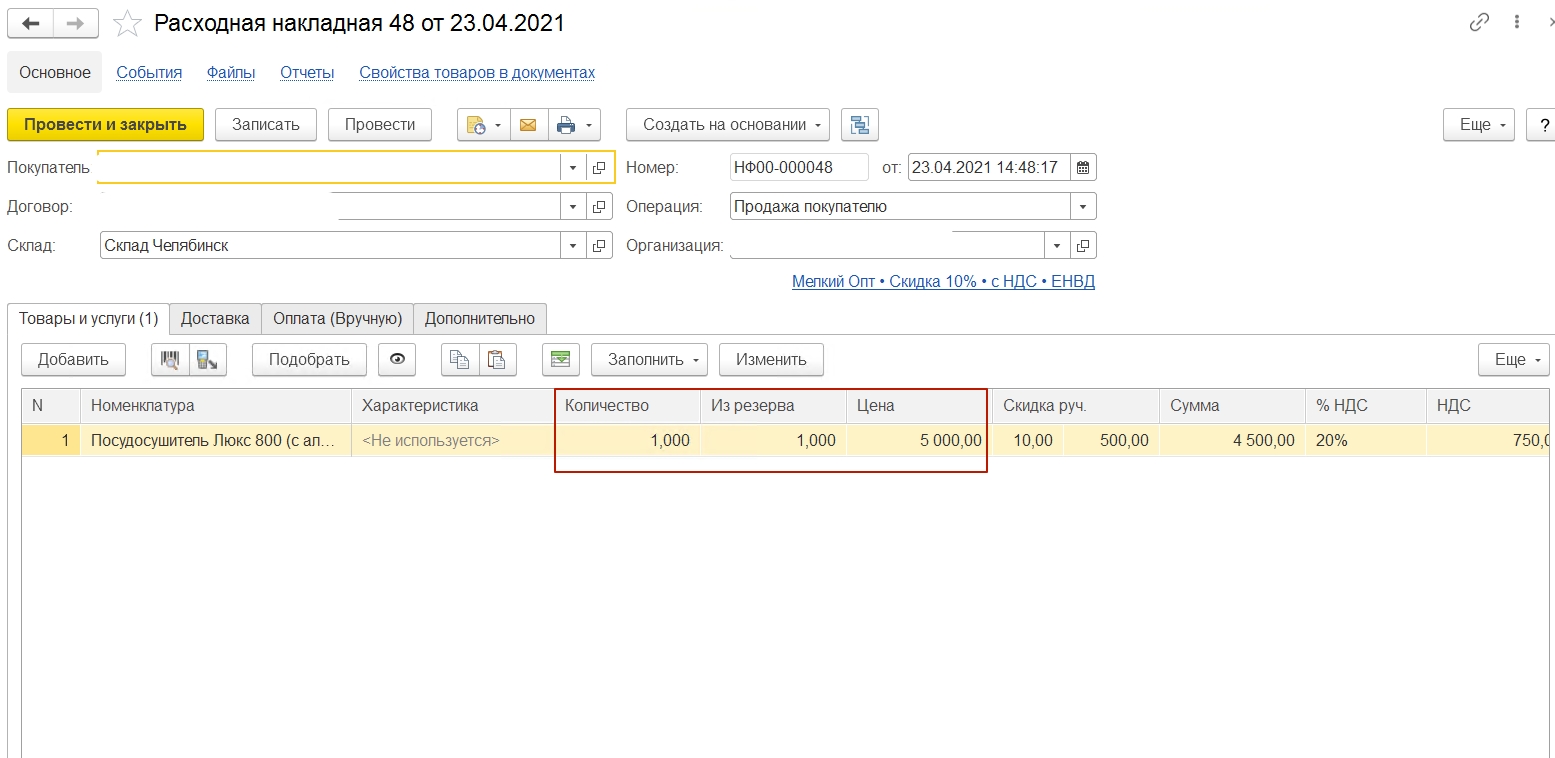Image resolution: width=1555 pixels, height=758 pixels.
Task: Click the paste rows icon
Action: pos(497,360)
